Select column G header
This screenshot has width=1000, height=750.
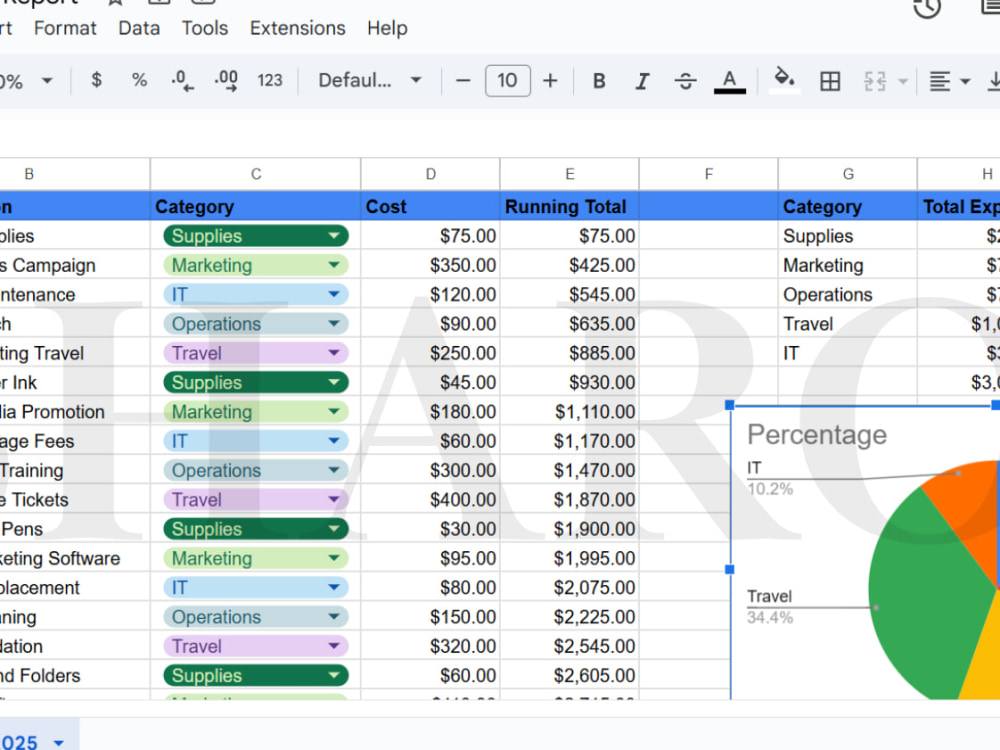coord(848,174)
